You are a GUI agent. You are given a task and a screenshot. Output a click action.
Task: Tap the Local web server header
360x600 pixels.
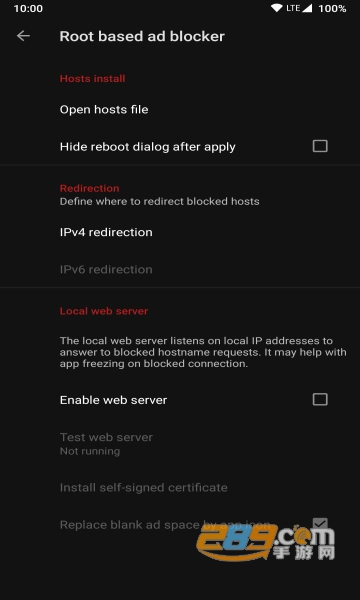click(104, 311)
